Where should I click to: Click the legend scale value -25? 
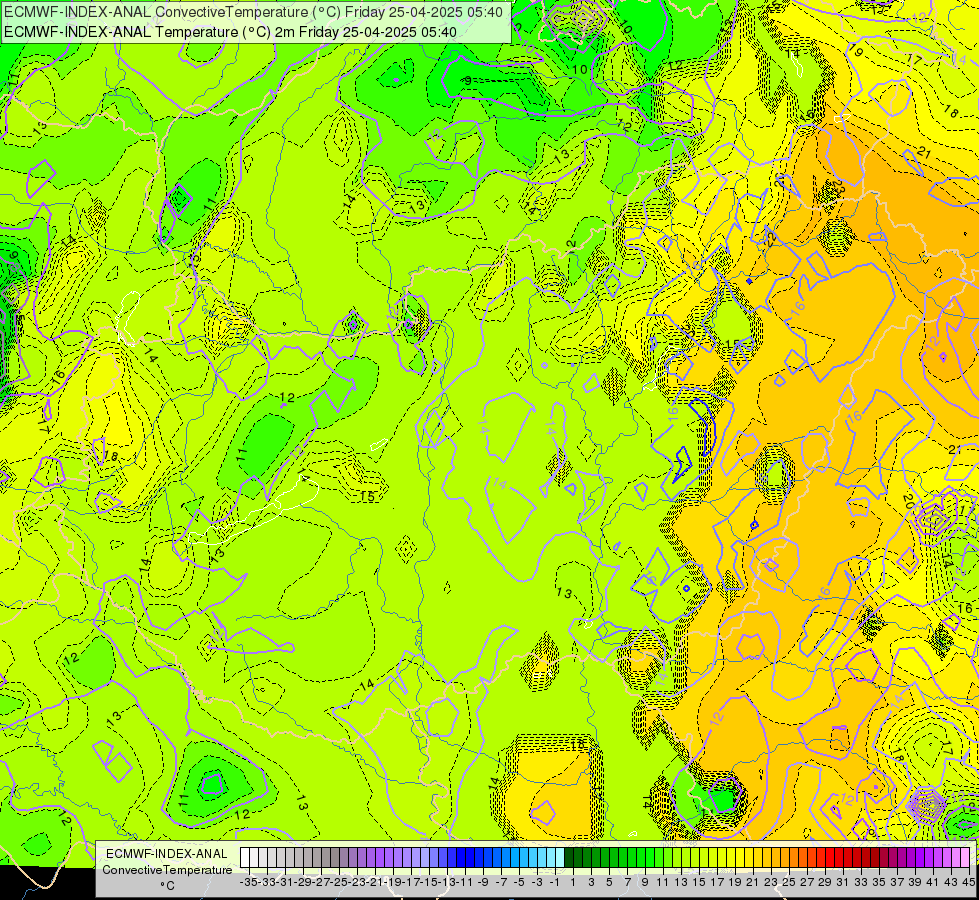[341, 882]
